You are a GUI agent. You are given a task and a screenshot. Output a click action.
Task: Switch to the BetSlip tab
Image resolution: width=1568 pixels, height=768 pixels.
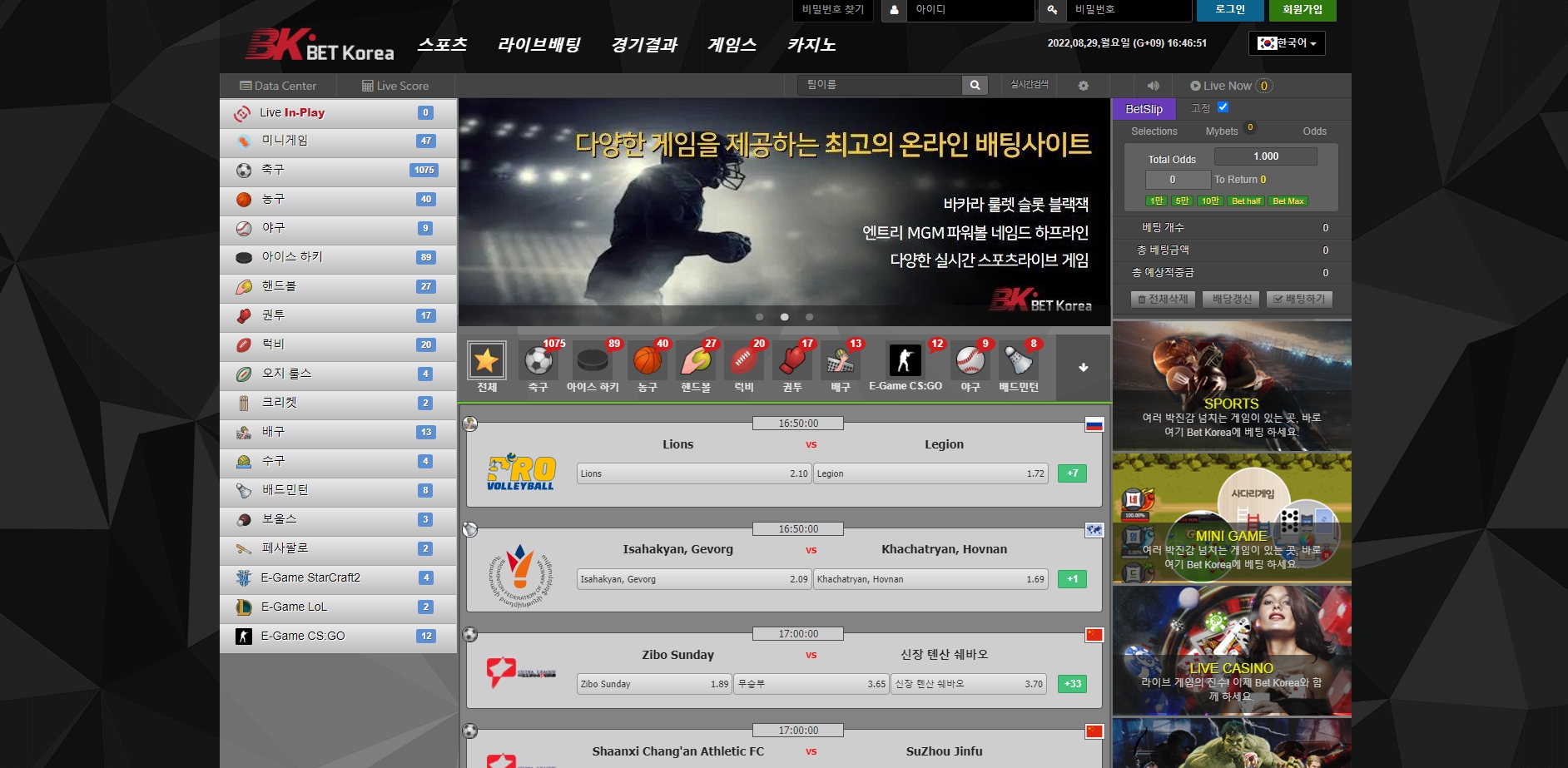click(x=1144, y=109)
